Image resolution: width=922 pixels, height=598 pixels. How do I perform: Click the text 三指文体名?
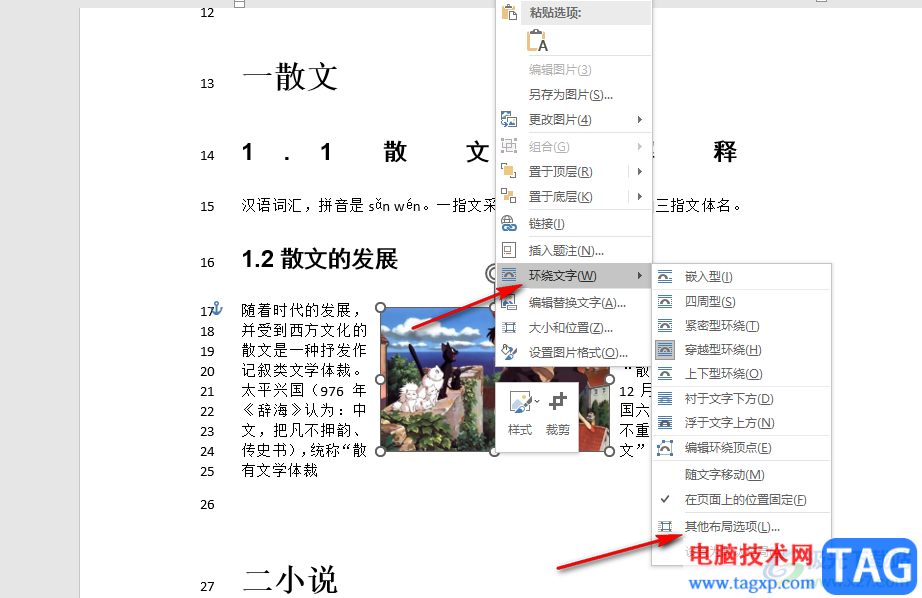pos(694,205)
